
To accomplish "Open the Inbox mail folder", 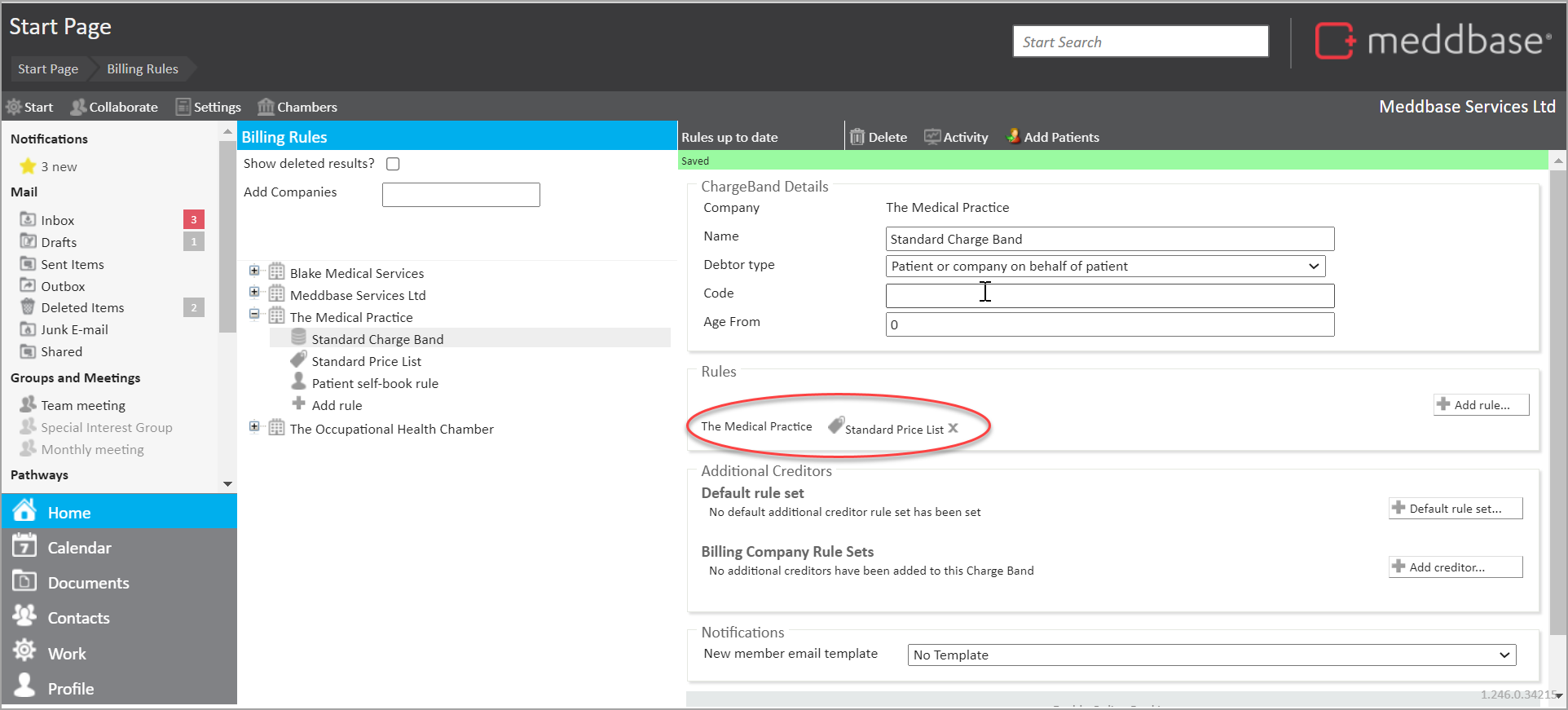I will point(57,220).
